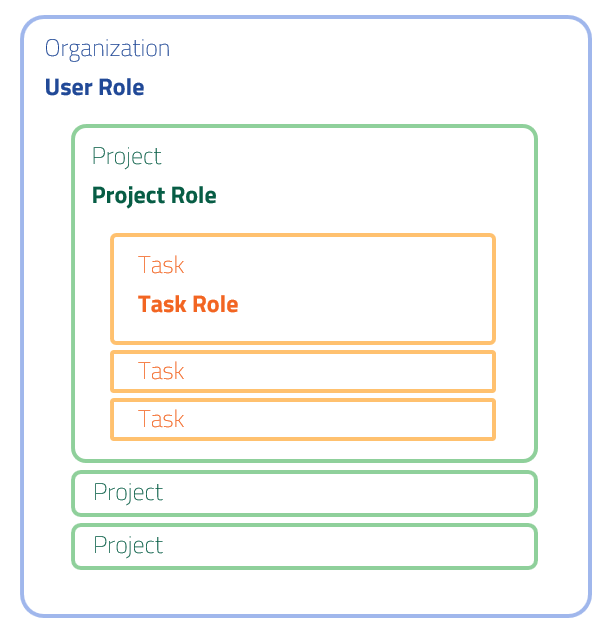Click the "Organization" label at the top
Viewport: 615px width, 638px height.
tap(107, 48)
